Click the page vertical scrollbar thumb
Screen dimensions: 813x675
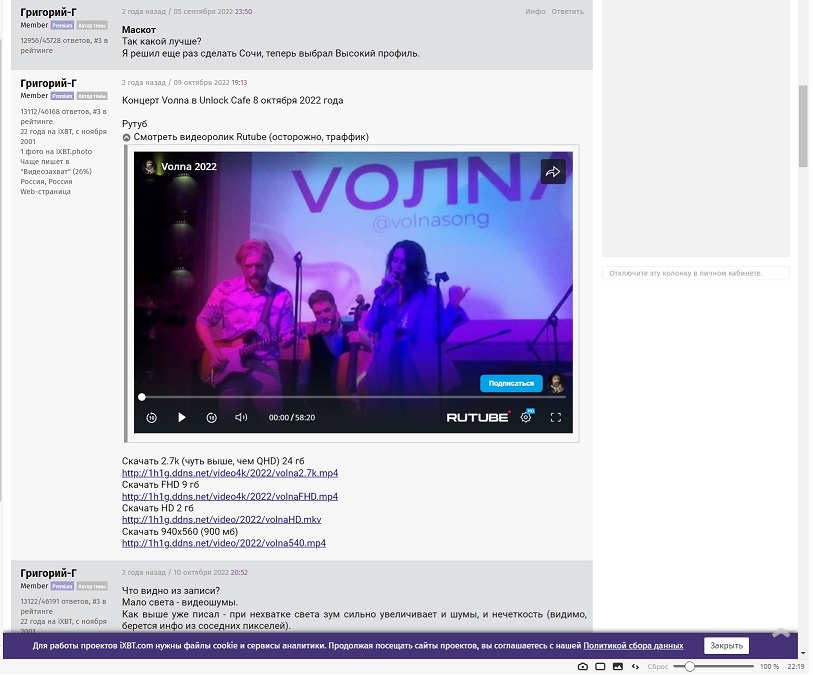pos(803,126)
